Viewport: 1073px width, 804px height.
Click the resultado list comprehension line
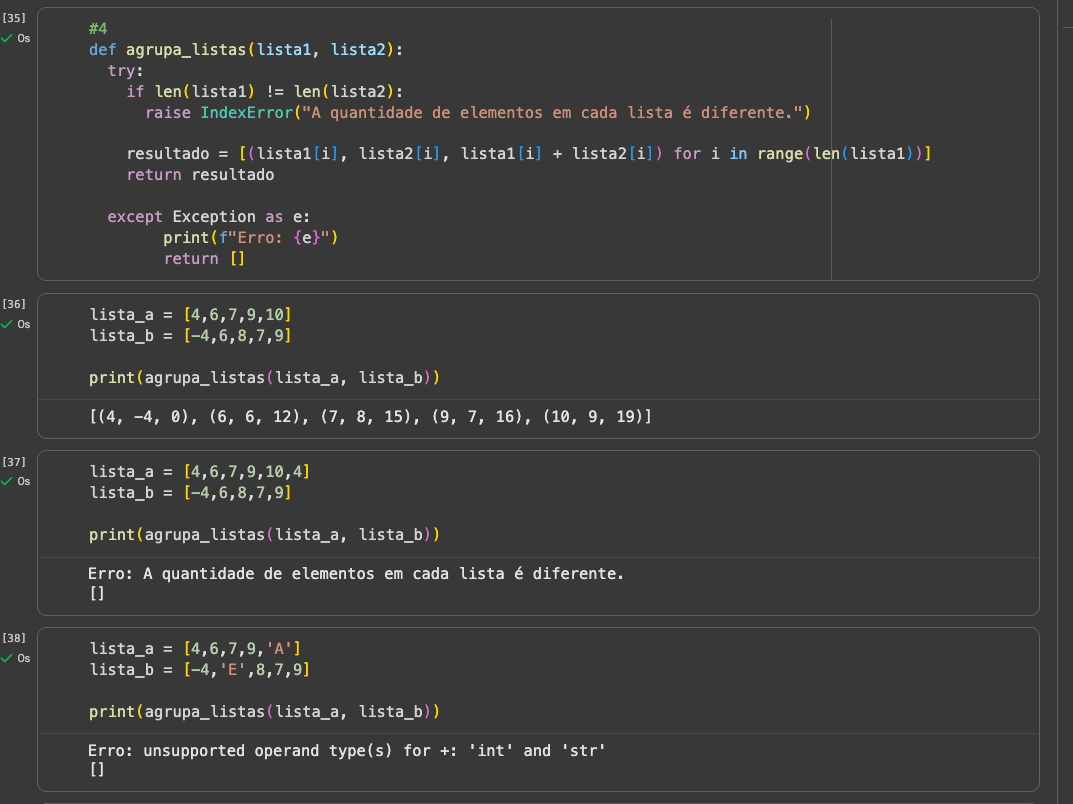coord(529,154)
